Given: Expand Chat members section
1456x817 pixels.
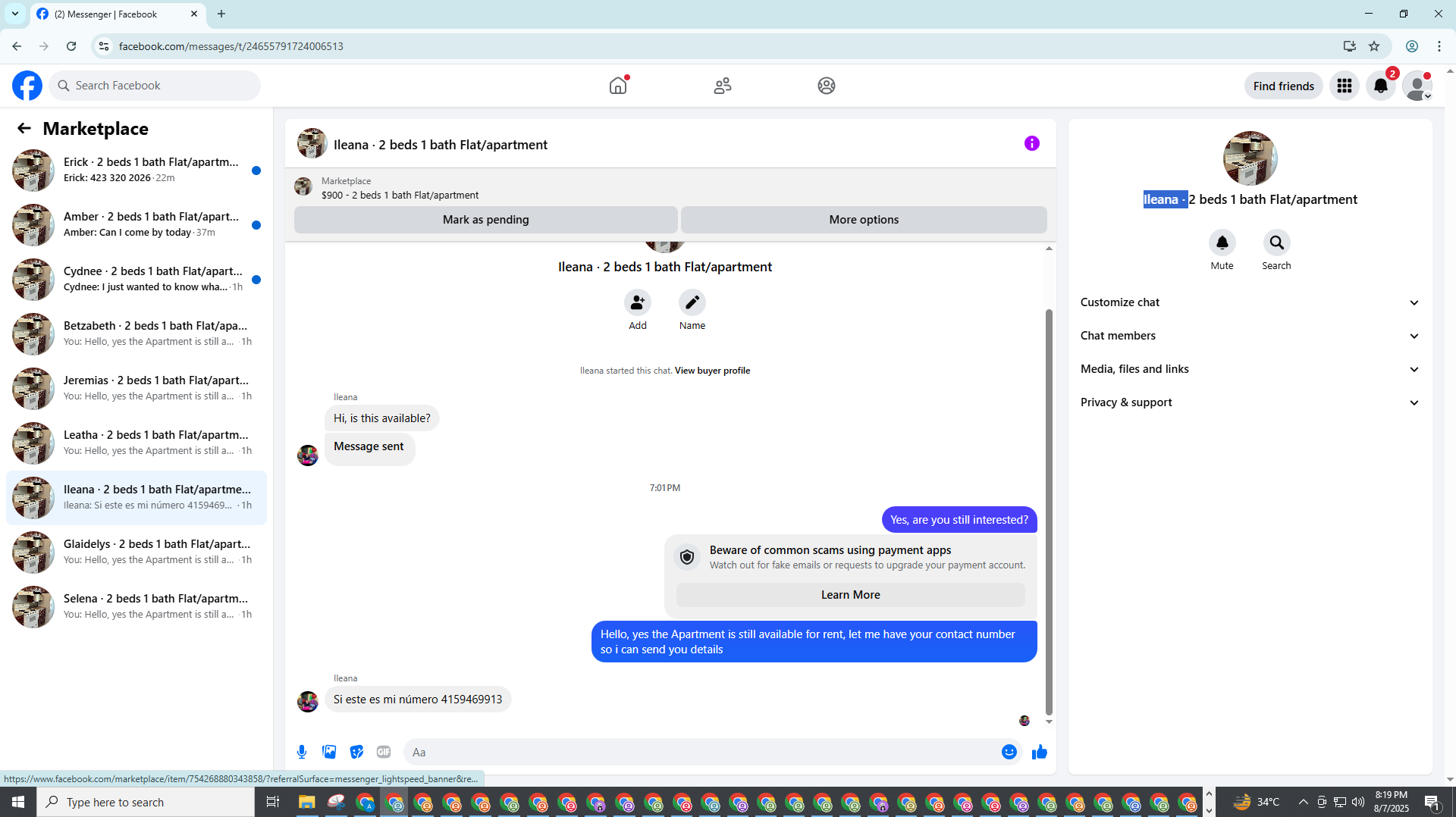Looking at the screenshot, I should click(1250, 336).
